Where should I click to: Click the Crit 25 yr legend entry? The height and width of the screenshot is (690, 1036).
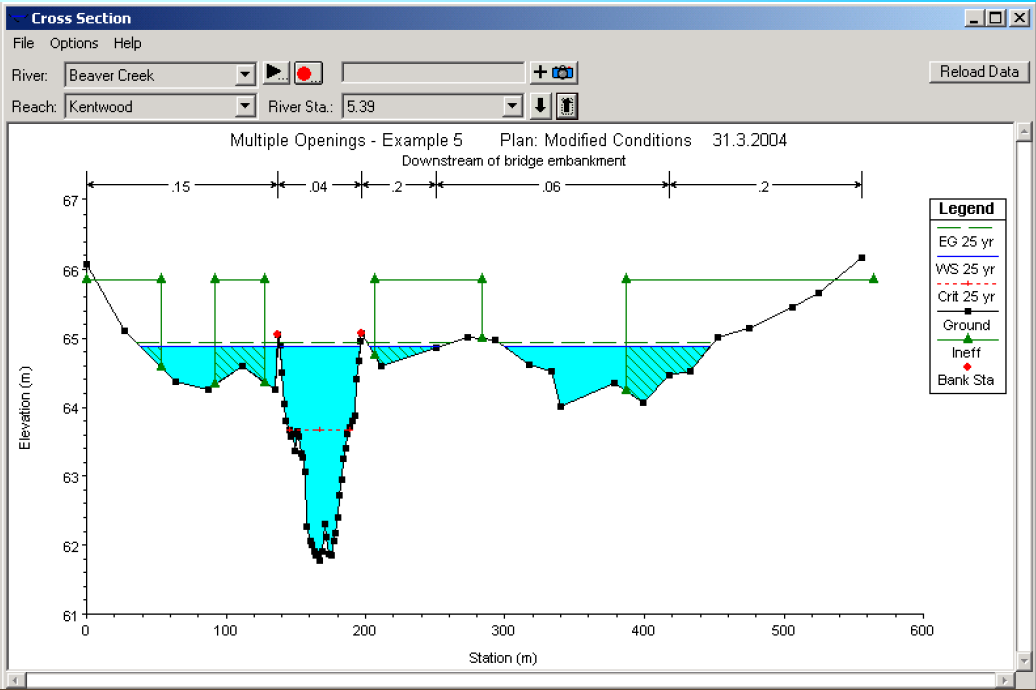(x=966, y=296)
